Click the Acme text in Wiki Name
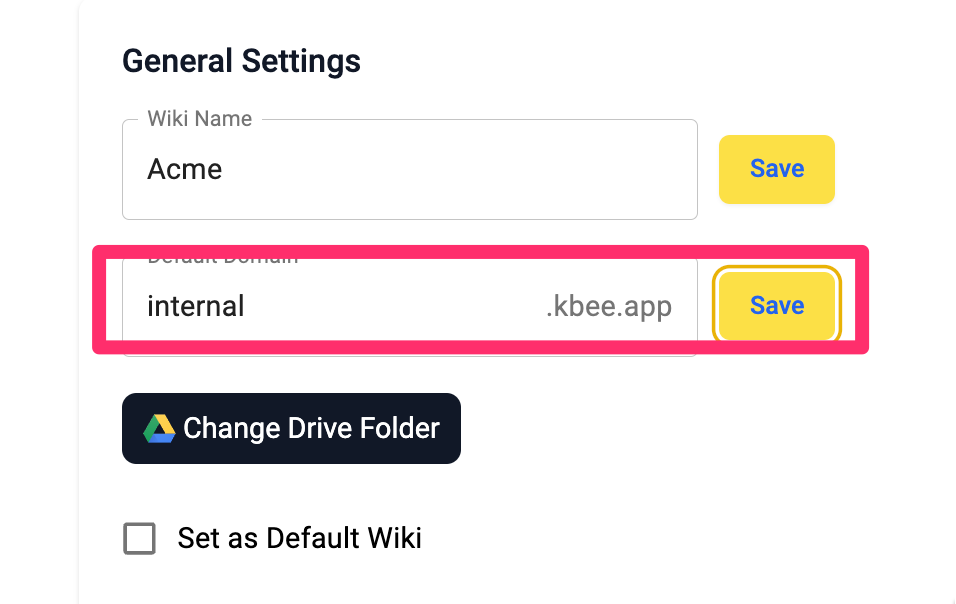The width and height of the screenshot is (956, 604). [x=185, y=169]
